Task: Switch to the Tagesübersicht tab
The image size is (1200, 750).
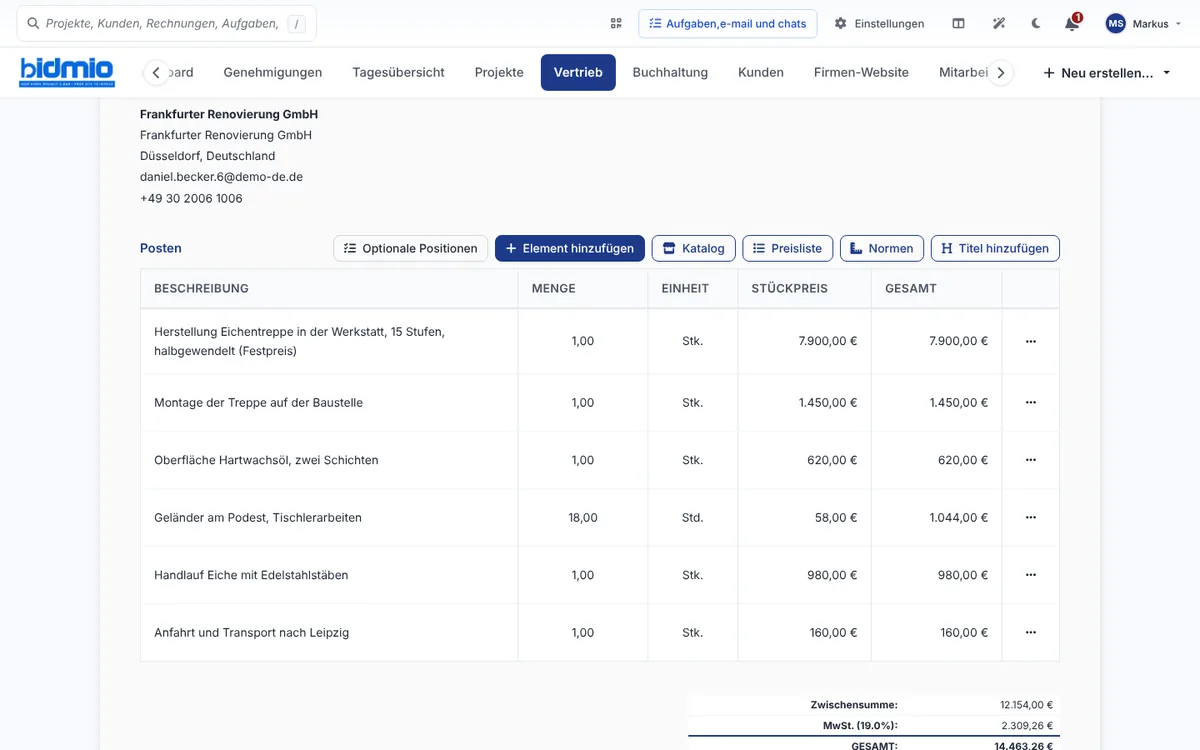Action: click(399, 72)
